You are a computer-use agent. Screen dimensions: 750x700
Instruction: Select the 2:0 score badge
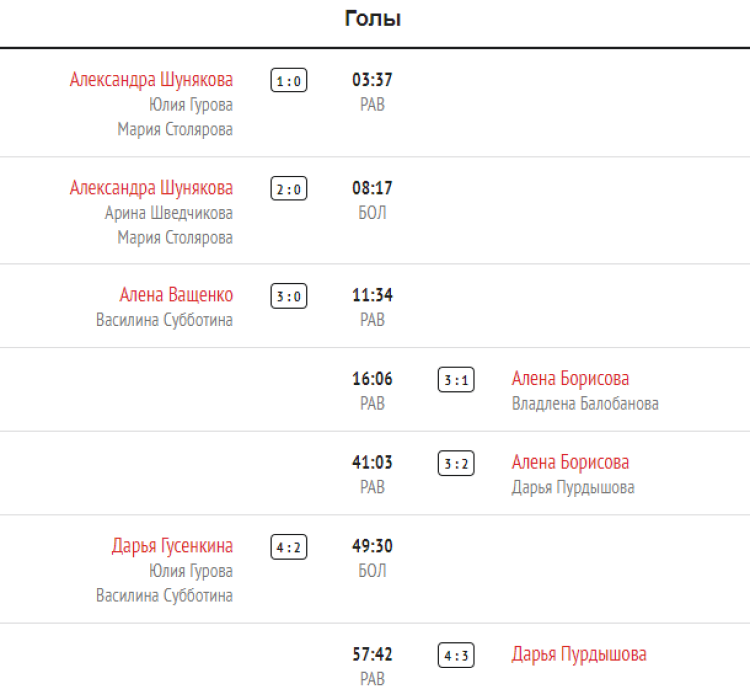(x=289, y=189)
